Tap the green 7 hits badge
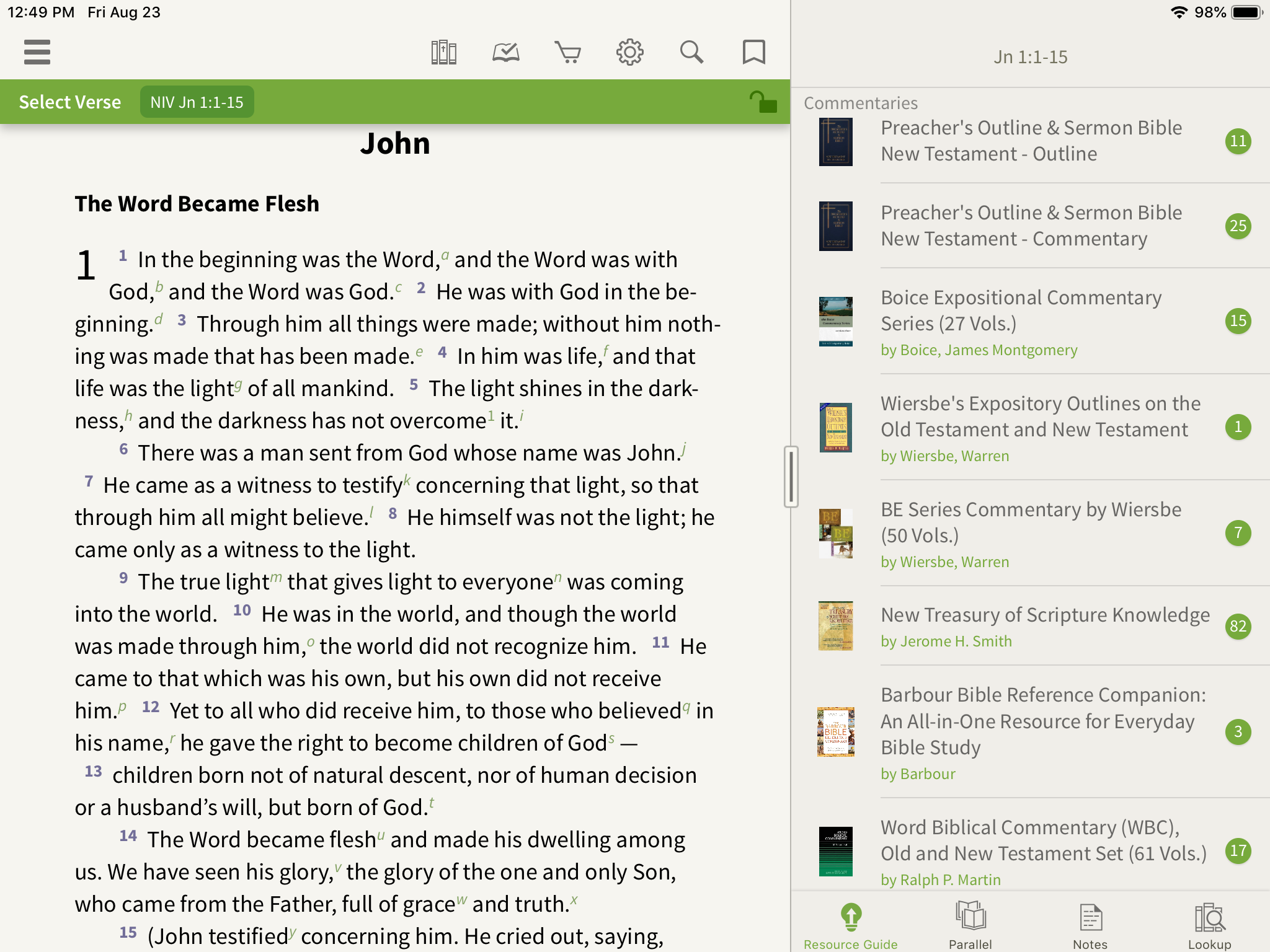The image size is (1270, 952). 1238,533
